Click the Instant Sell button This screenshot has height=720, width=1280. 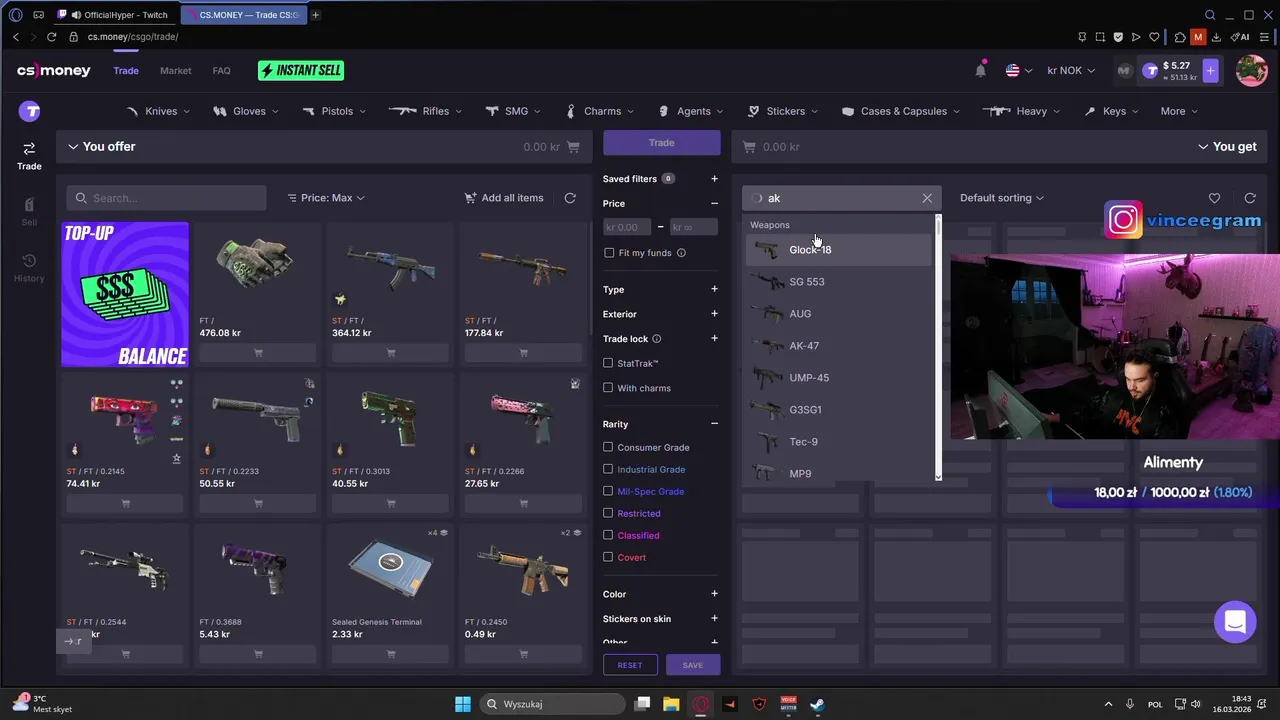[x=301, y=71]
